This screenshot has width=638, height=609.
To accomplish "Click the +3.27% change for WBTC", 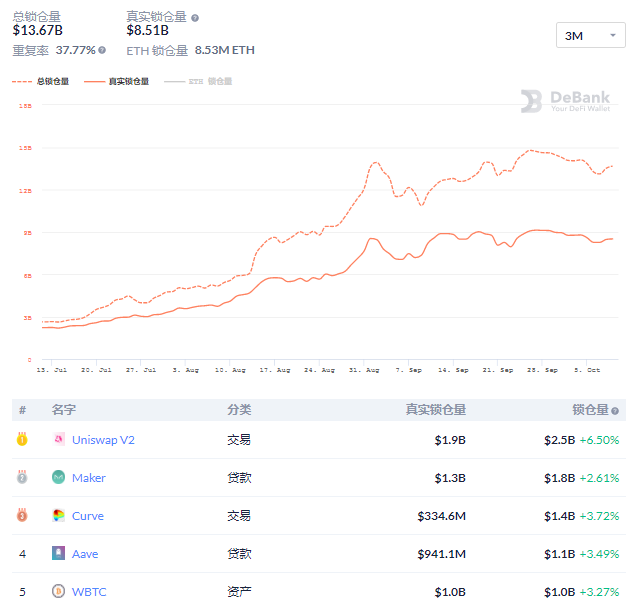I will click(599, 592).
